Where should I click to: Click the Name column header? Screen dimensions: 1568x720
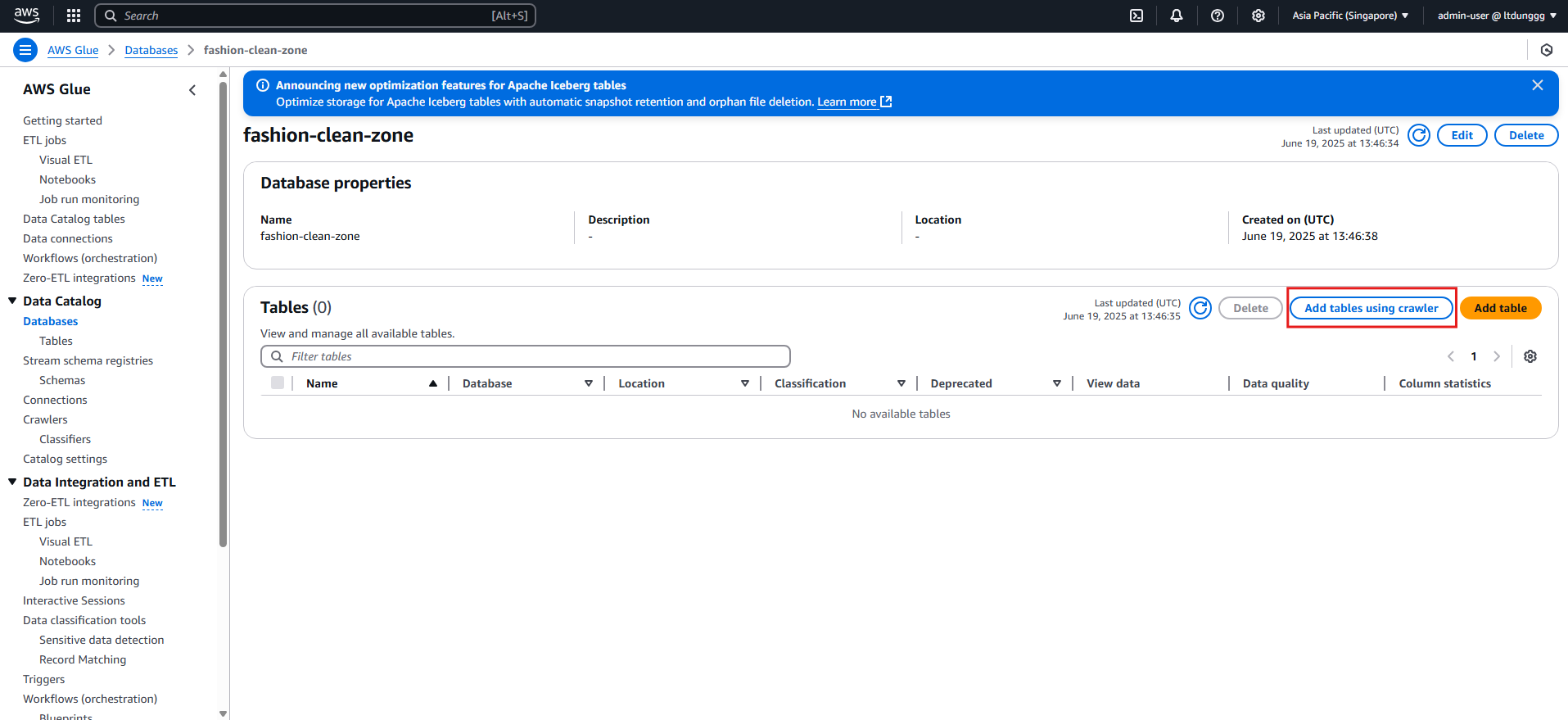(x=322, y=383)
